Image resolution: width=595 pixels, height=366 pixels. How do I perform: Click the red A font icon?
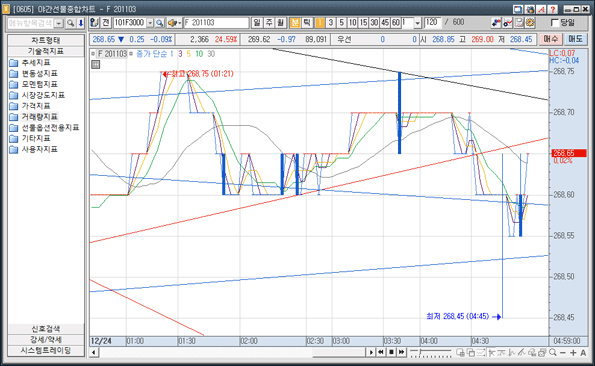(x=541, y=9)
